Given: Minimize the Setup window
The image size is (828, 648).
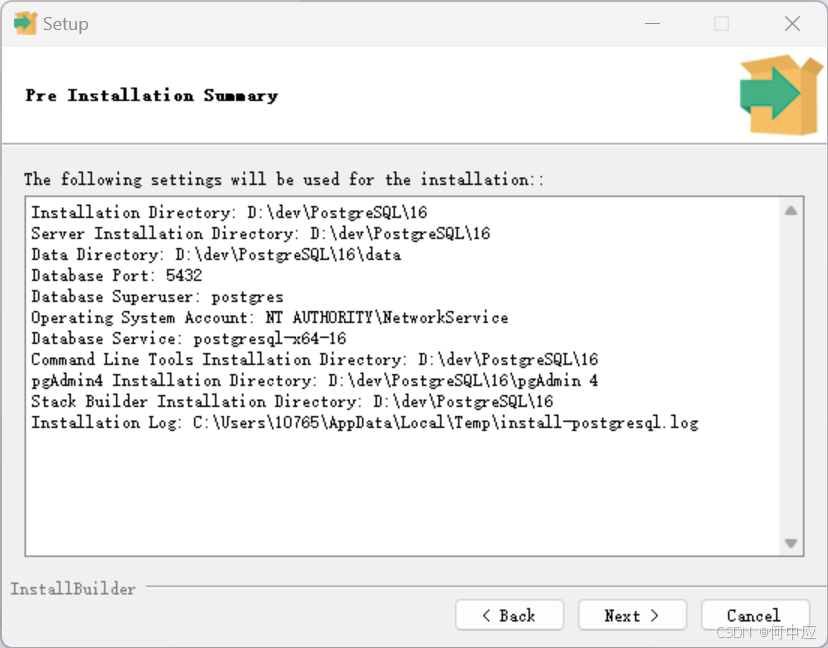Looking at the screenshot, I should 653,23.
